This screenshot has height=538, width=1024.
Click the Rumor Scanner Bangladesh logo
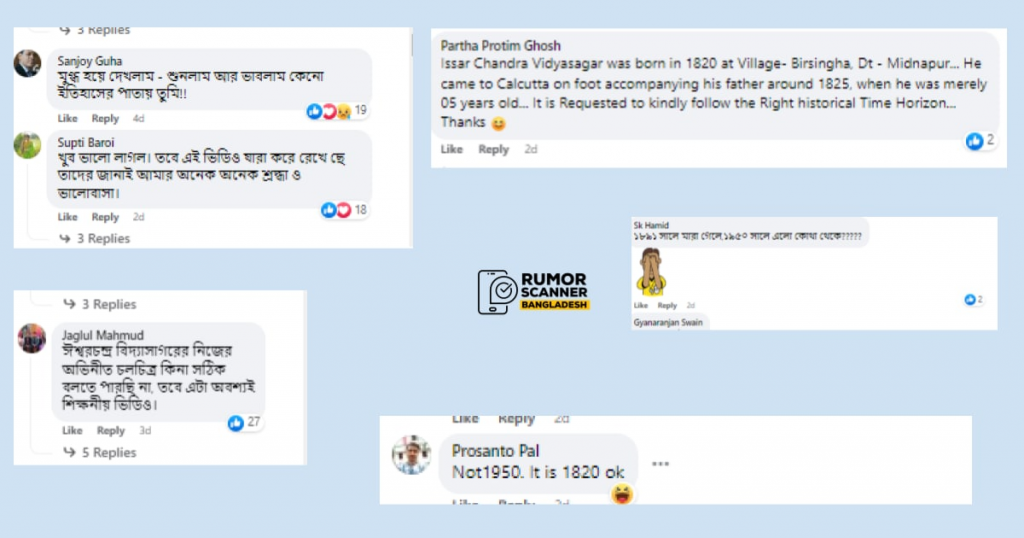point(534,292)
